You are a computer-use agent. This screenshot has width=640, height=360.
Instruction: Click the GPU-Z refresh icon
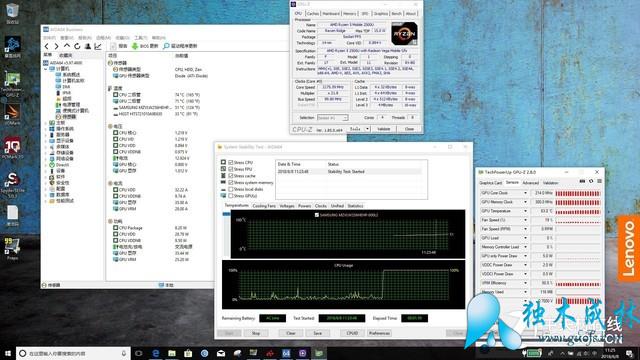pos(591,181)
